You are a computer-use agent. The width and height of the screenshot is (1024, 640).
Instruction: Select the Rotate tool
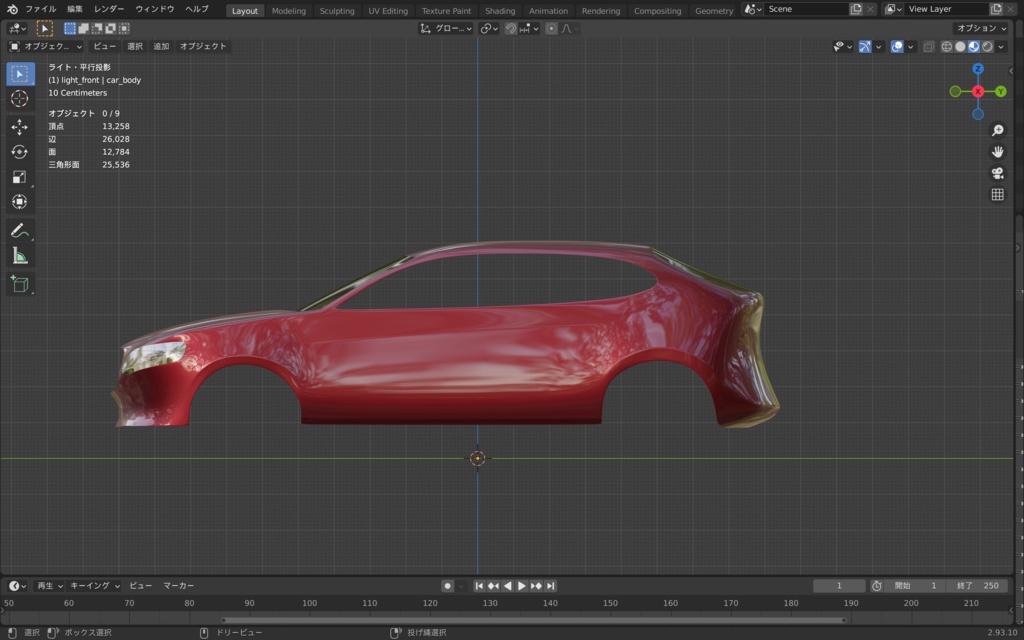click(x=20, y=153)
